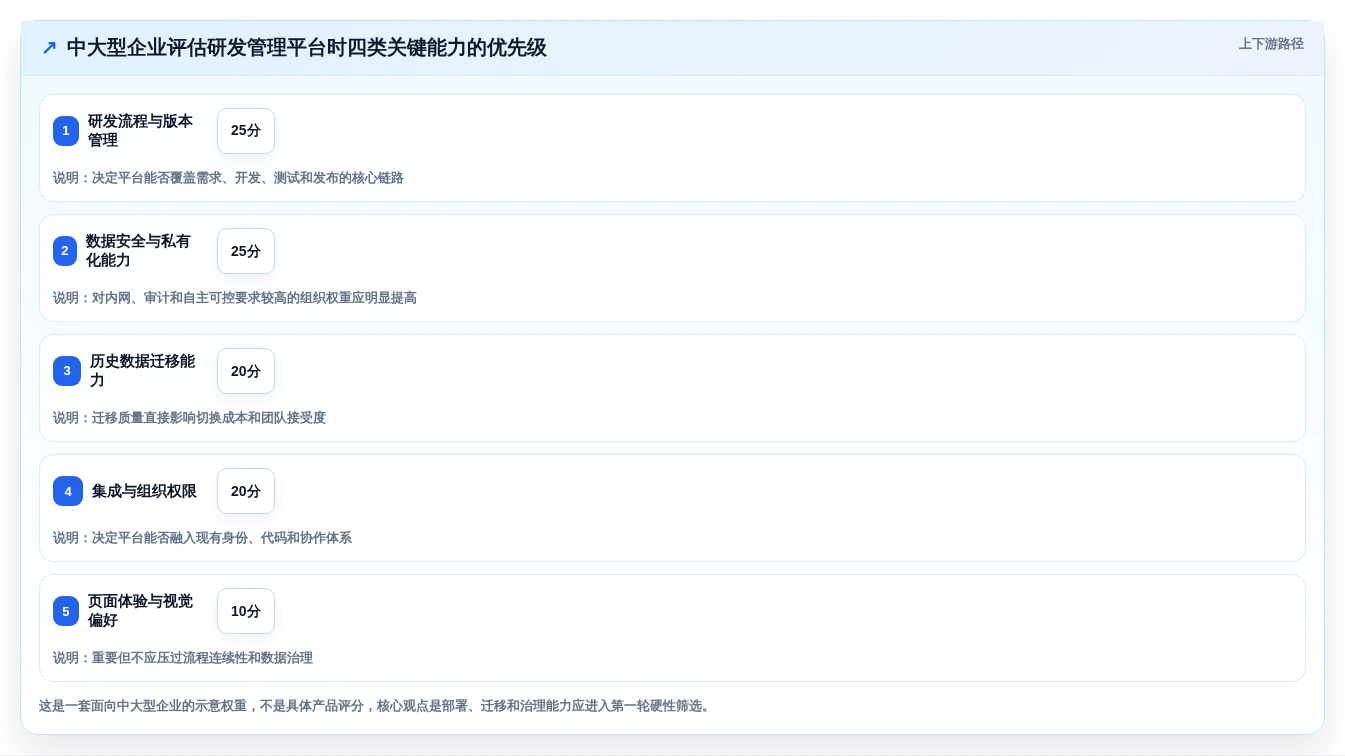Click the number 2 rank badge

coord(65,251)
